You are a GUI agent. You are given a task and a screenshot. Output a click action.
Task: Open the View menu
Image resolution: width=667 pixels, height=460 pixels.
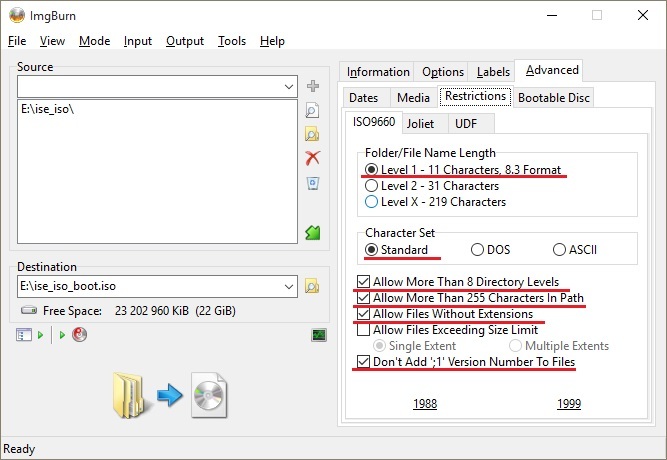(52, 41)
